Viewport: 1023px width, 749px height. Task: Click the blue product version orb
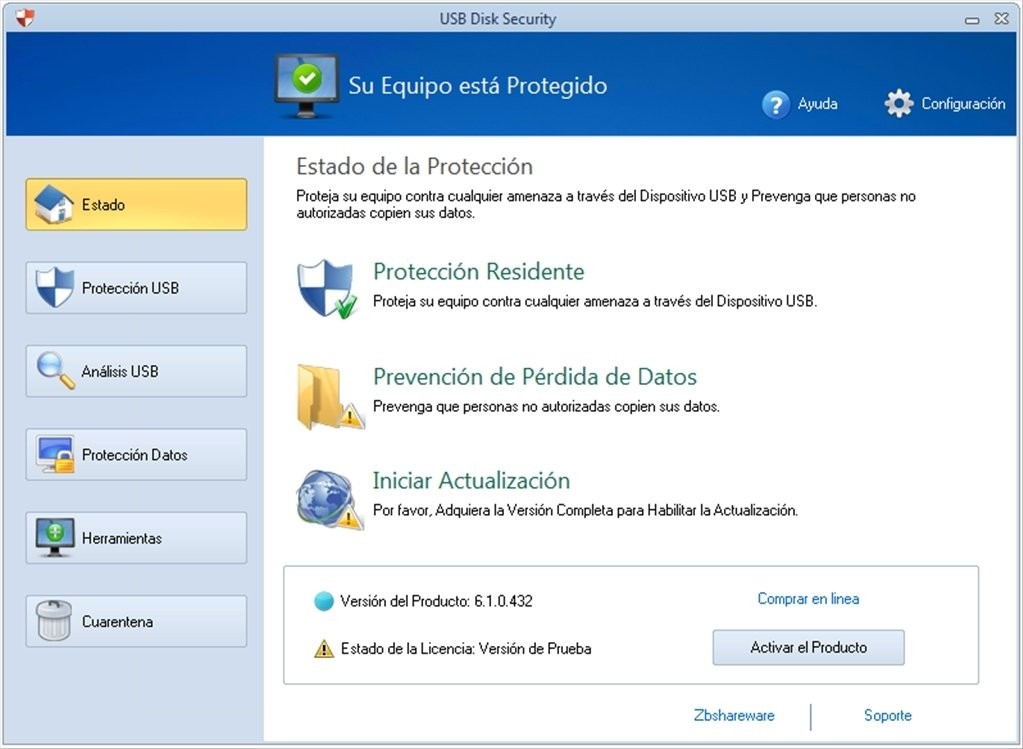(x=323, y=602)
